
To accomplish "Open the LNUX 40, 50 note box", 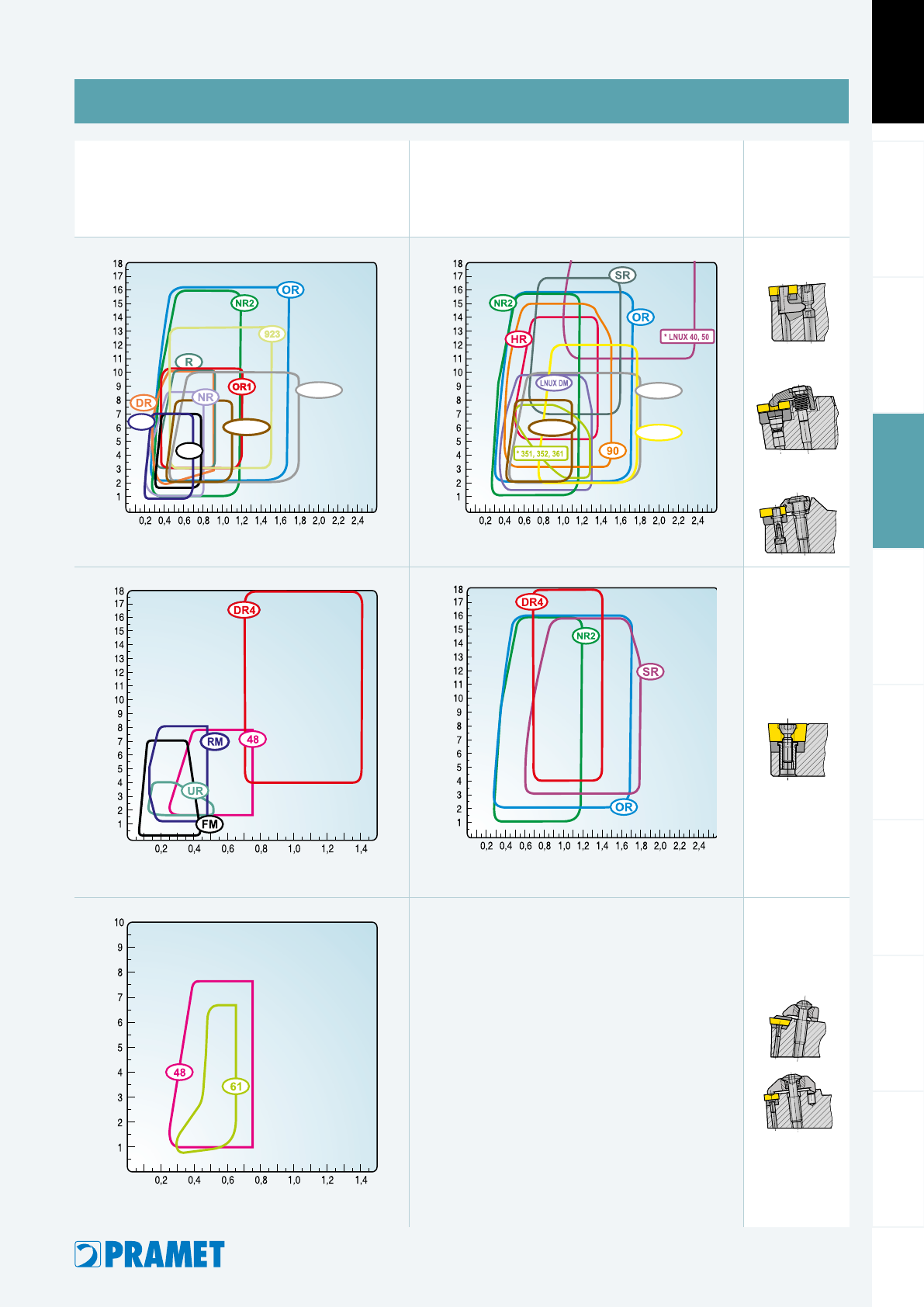I will (x=687, y=337).
